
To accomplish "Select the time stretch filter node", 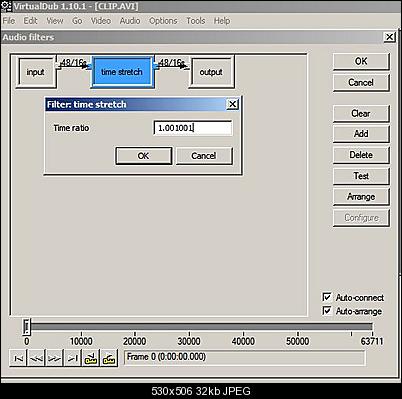I will point(122,72).
